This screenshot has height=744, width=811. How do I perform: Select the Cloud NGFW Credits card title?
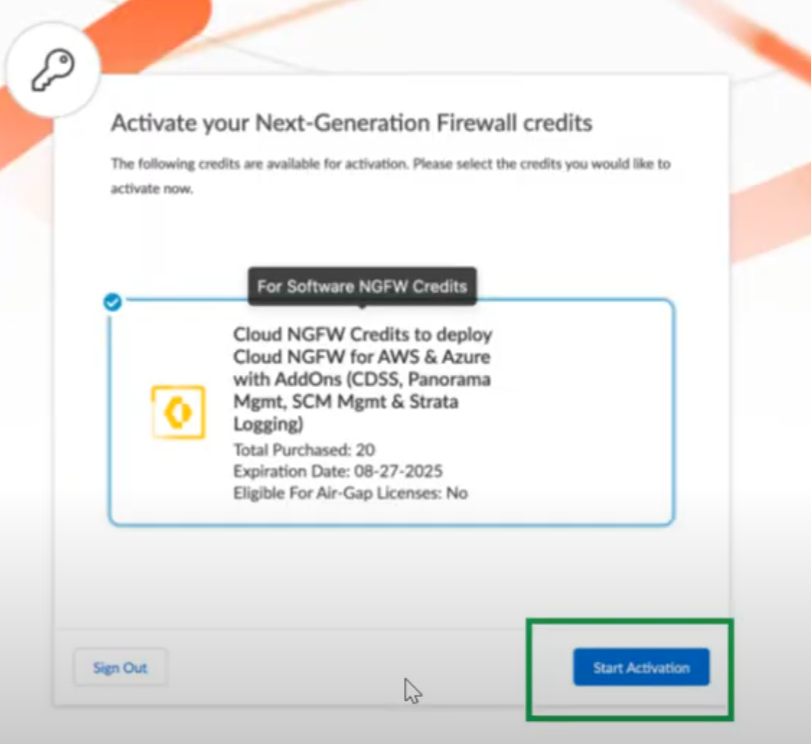(x=362, y=334)
